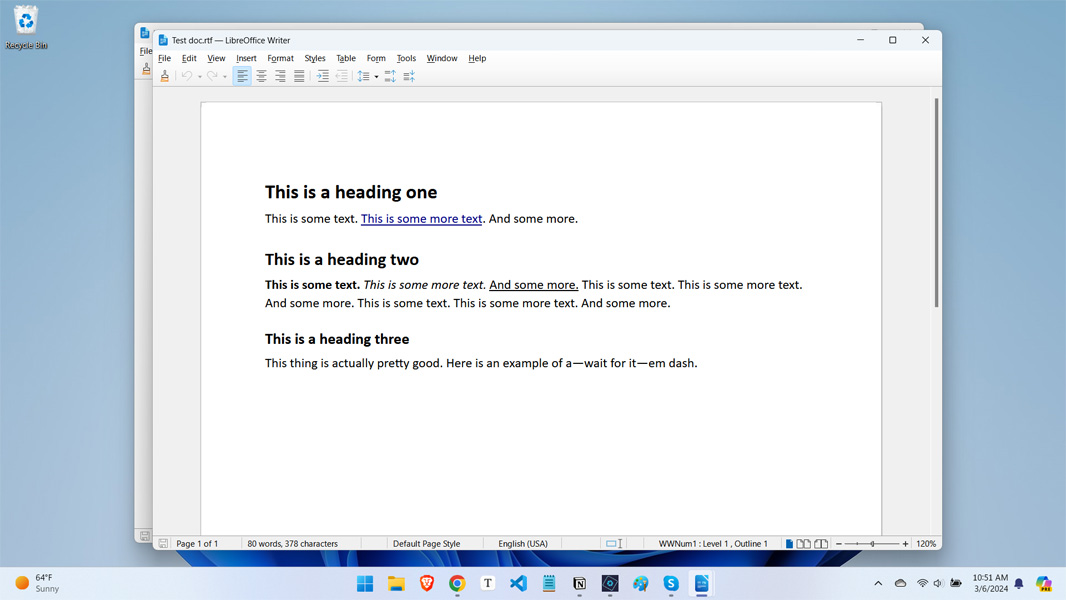
Task: Show hidden system tray icons chevron
Action: 878,584
